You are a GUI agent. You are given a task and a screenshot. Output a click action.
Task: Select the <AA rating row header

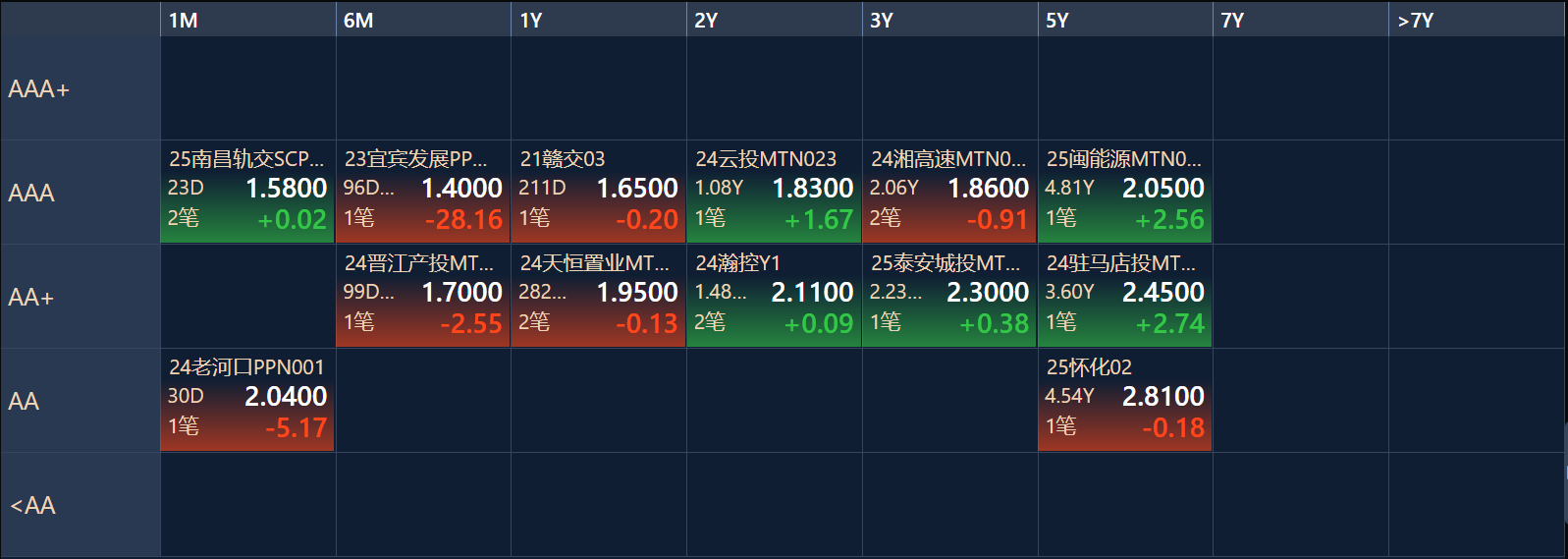coord(81,505)
